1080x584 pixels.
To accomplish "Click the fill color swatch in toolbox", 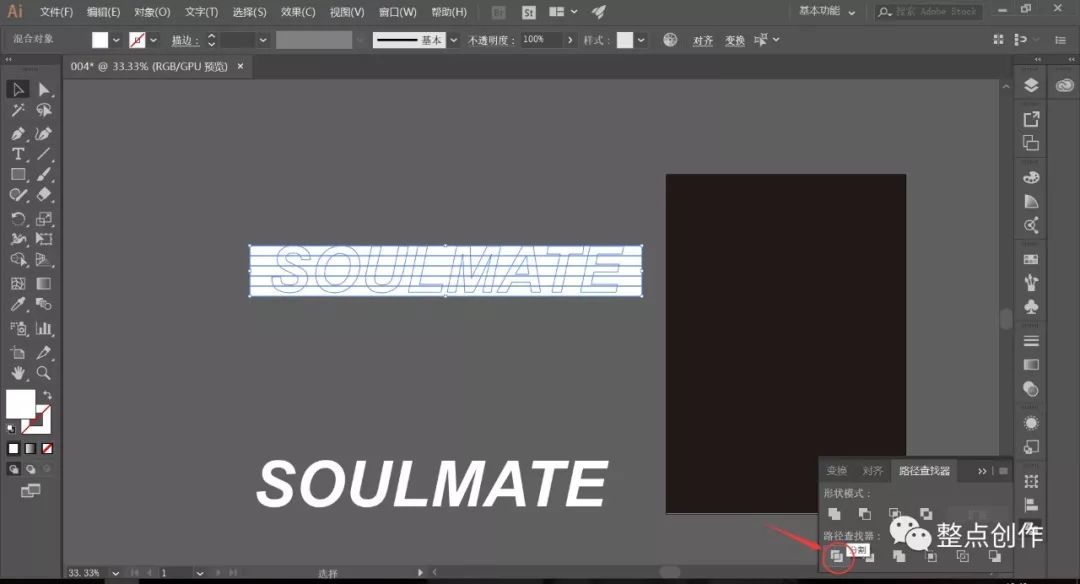I will [x=20, y=404].
